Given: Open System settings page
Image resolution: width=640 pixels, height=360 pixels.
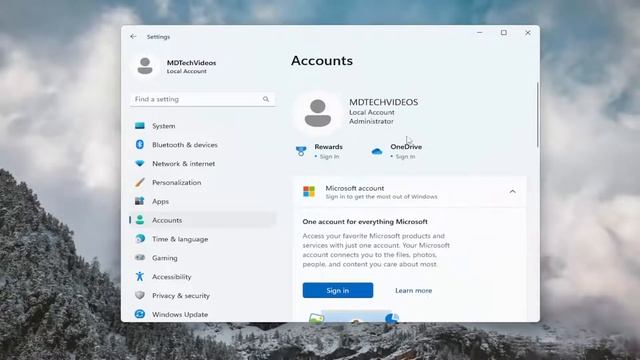Looking at the screenshot, I should point(202,126).
